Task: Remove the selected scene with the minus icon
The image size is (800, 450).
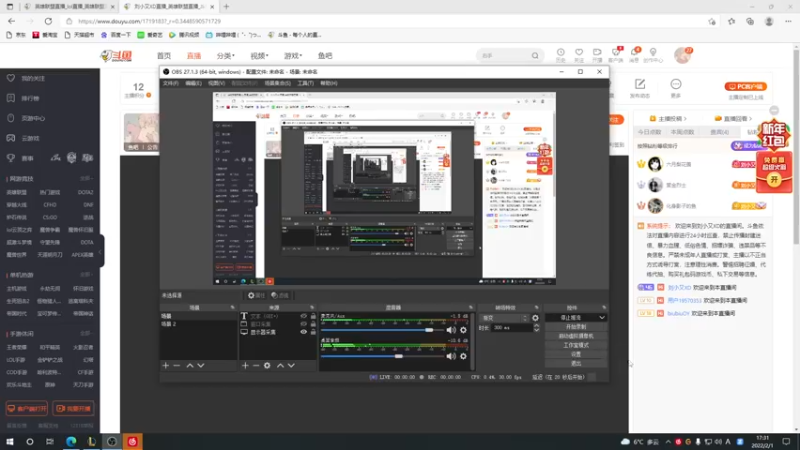Action: 177,365
